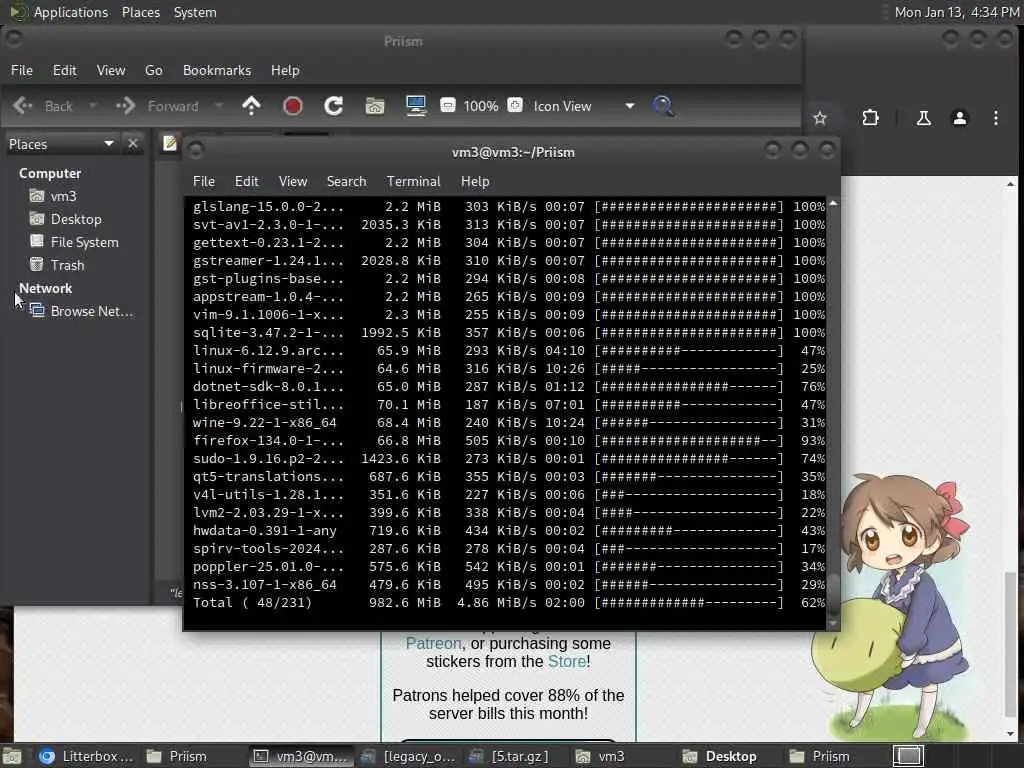Close the Places sidebar
Viewport: 1024px width, 768px height.
[133, 144]
